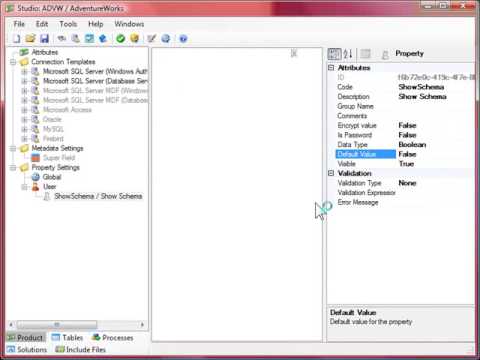Open the Windows menu
Image resolution: width=480 pixels, height=360 pixels.
pyautogui.click(x=129, y=24)
